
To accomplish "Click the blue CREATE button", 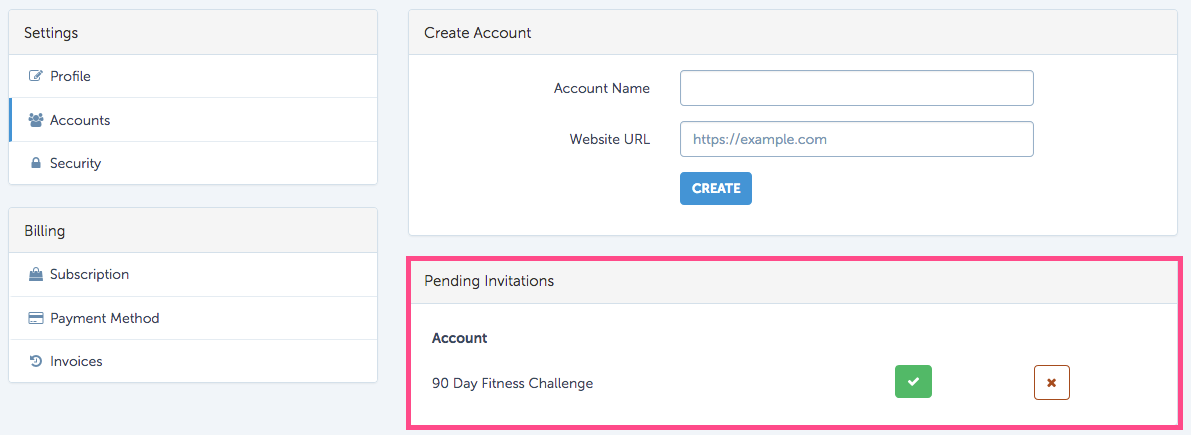I will [716, 188].
